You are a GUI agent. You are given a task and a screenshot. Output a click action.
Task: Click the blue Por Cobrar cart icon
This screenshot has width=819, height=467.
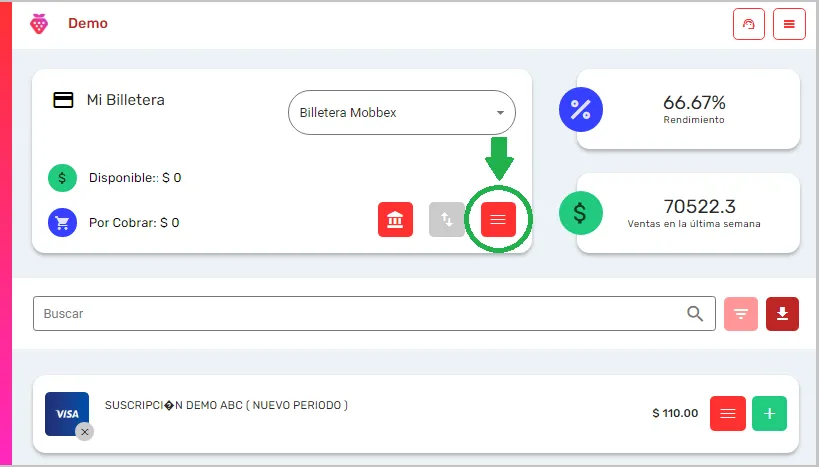click(x=62, y=223)
